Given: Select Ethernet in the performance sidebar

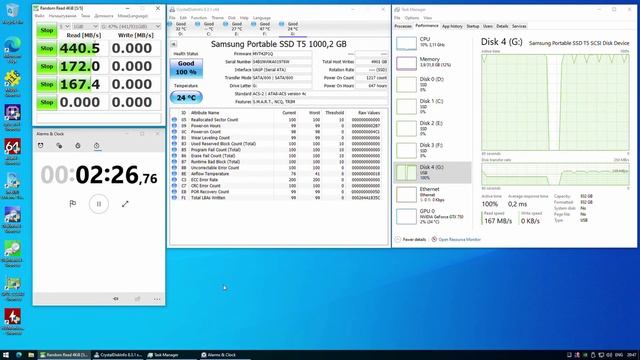Looking at the screenshot, I should [x=433, y=194].
